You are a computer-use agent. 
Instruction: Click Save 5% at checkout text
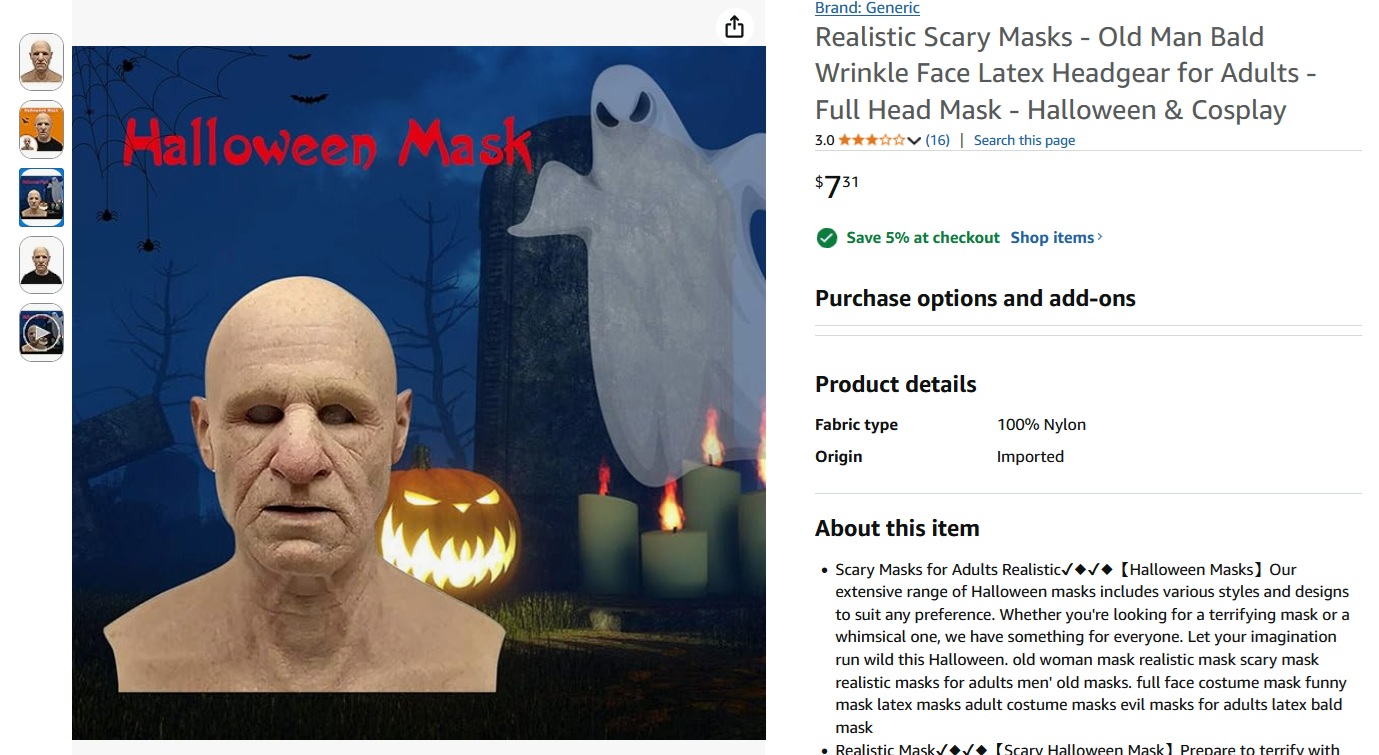click(x=923, y=237)
